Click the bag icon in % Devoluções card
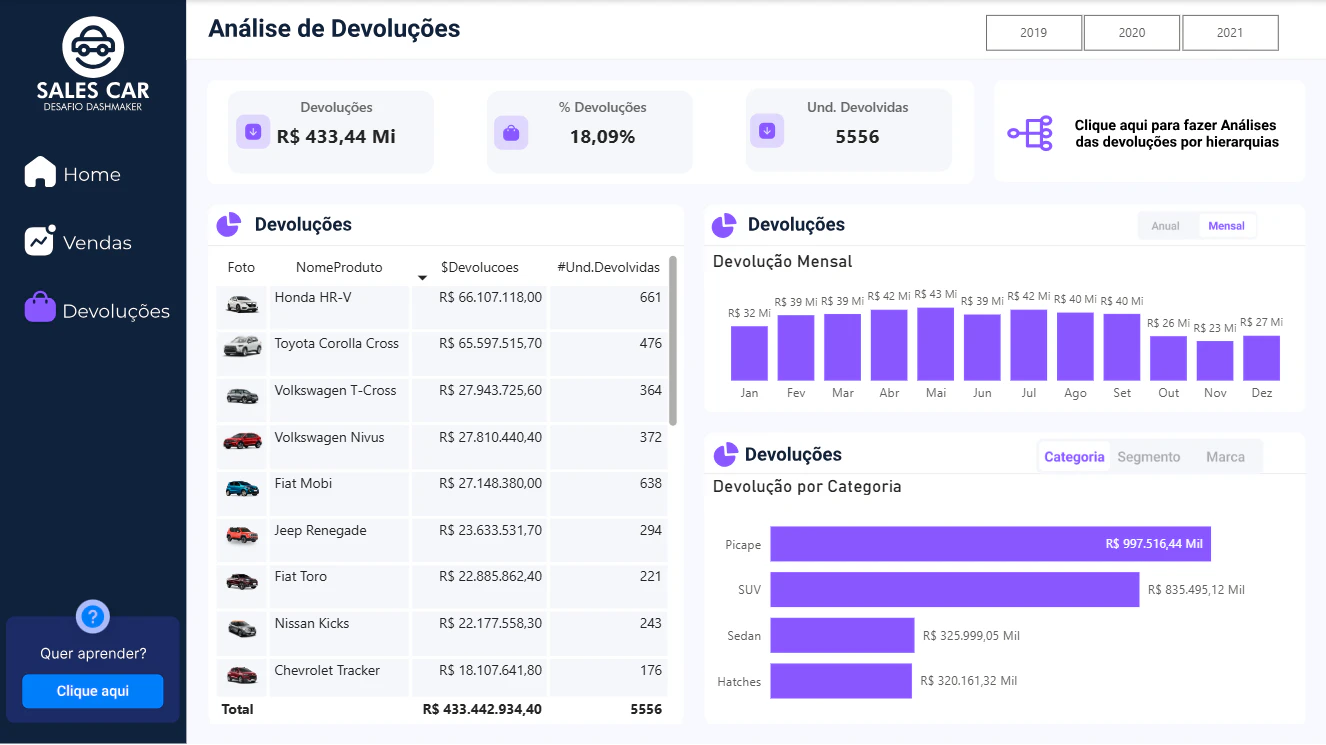The width and height of the screenshot is (1326, 745). [511, 132]
